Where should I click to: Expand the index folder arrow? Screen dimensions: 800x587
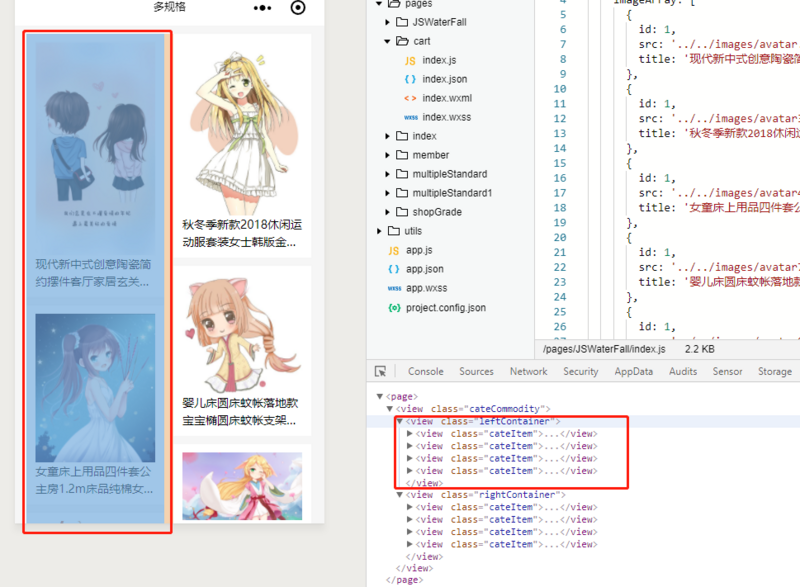[x=387, y=136]
